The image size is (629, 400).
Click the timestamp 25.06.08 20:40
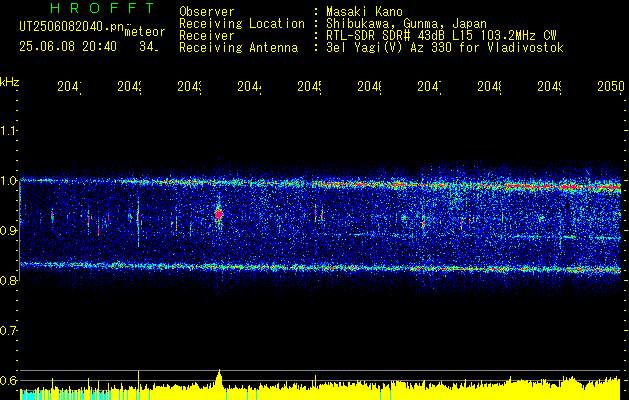pyautogui.click(x=68, y=47)
